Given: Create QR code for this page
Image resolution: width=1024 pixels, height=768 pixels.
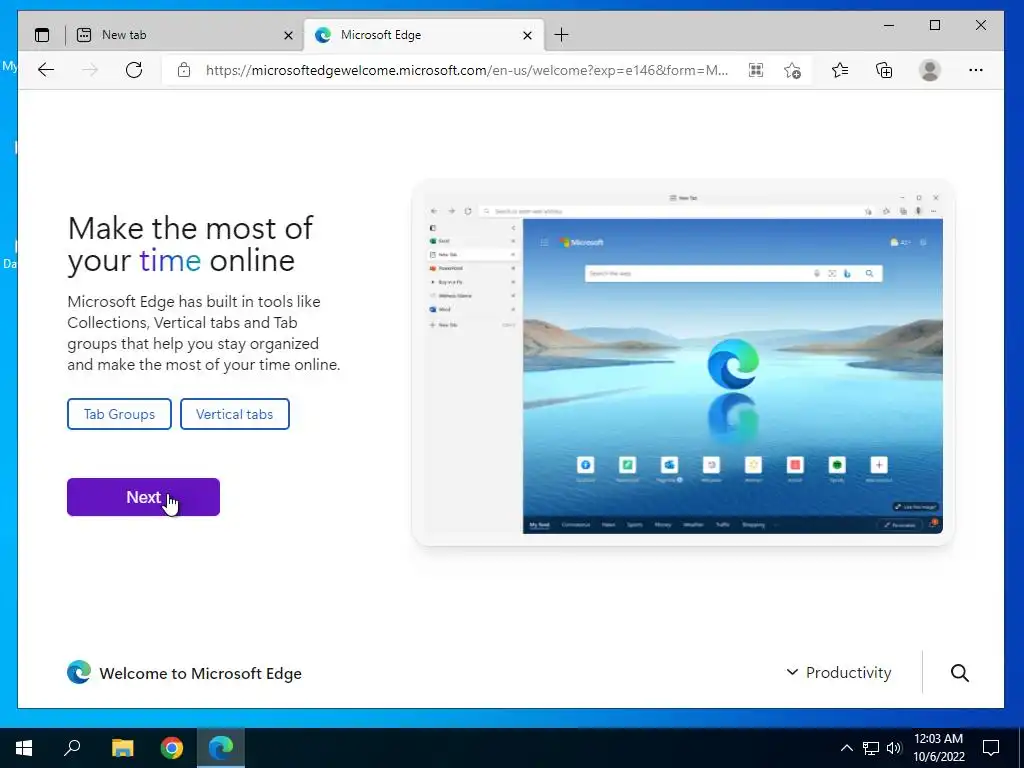Looking at the screenshot, I should [756, 70].
